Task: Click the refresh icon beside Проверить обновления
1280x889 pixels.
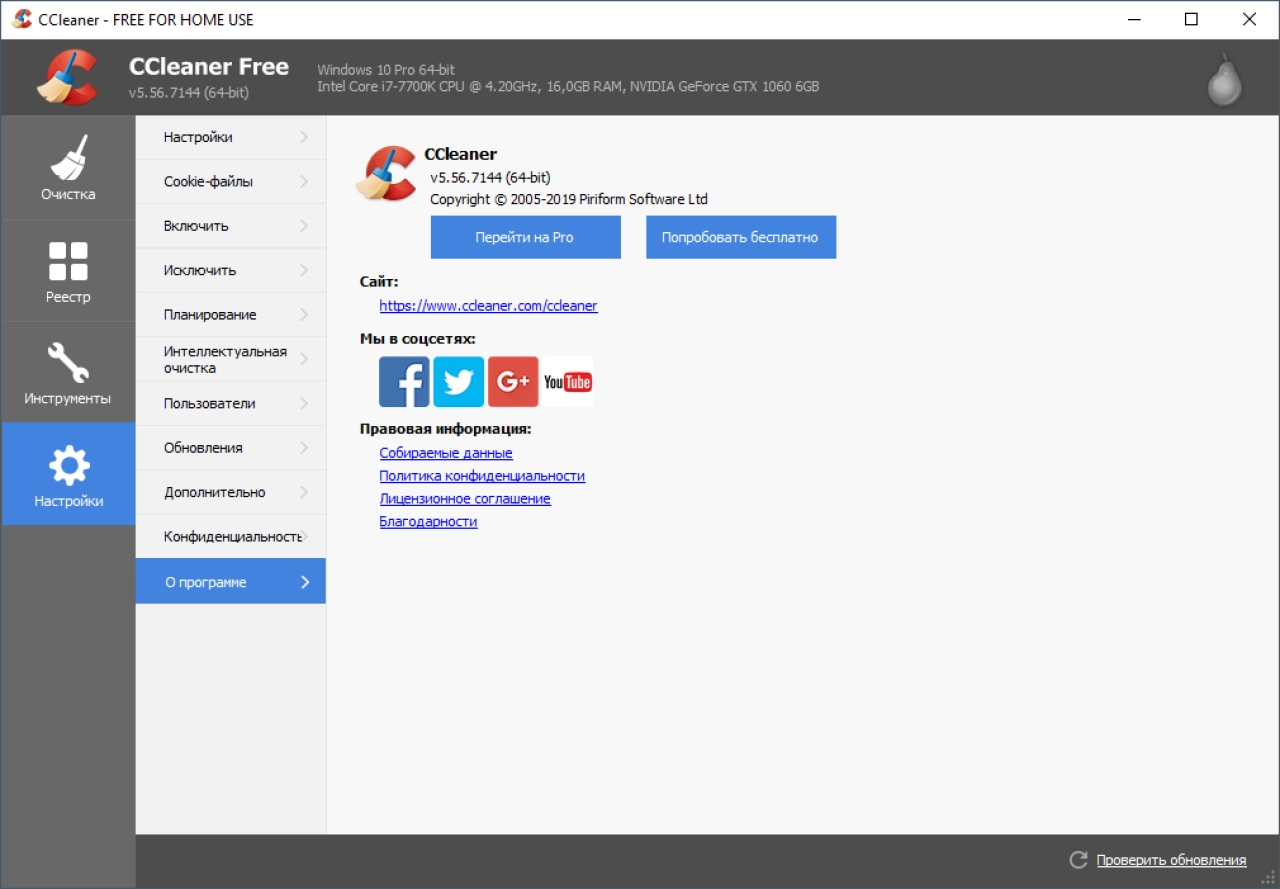Action: tap(1078, 860)
